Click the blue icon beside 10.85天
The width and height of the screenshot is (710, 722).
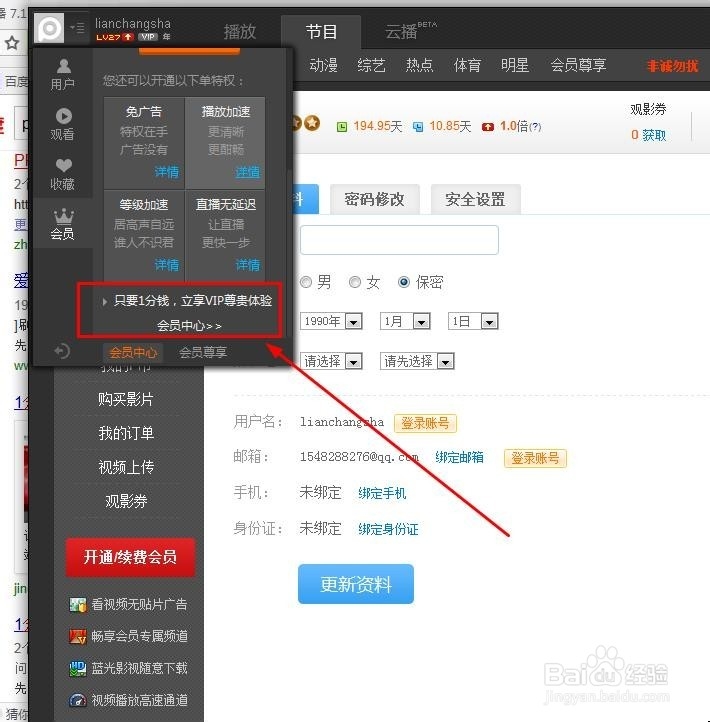(x=418, y=127)
